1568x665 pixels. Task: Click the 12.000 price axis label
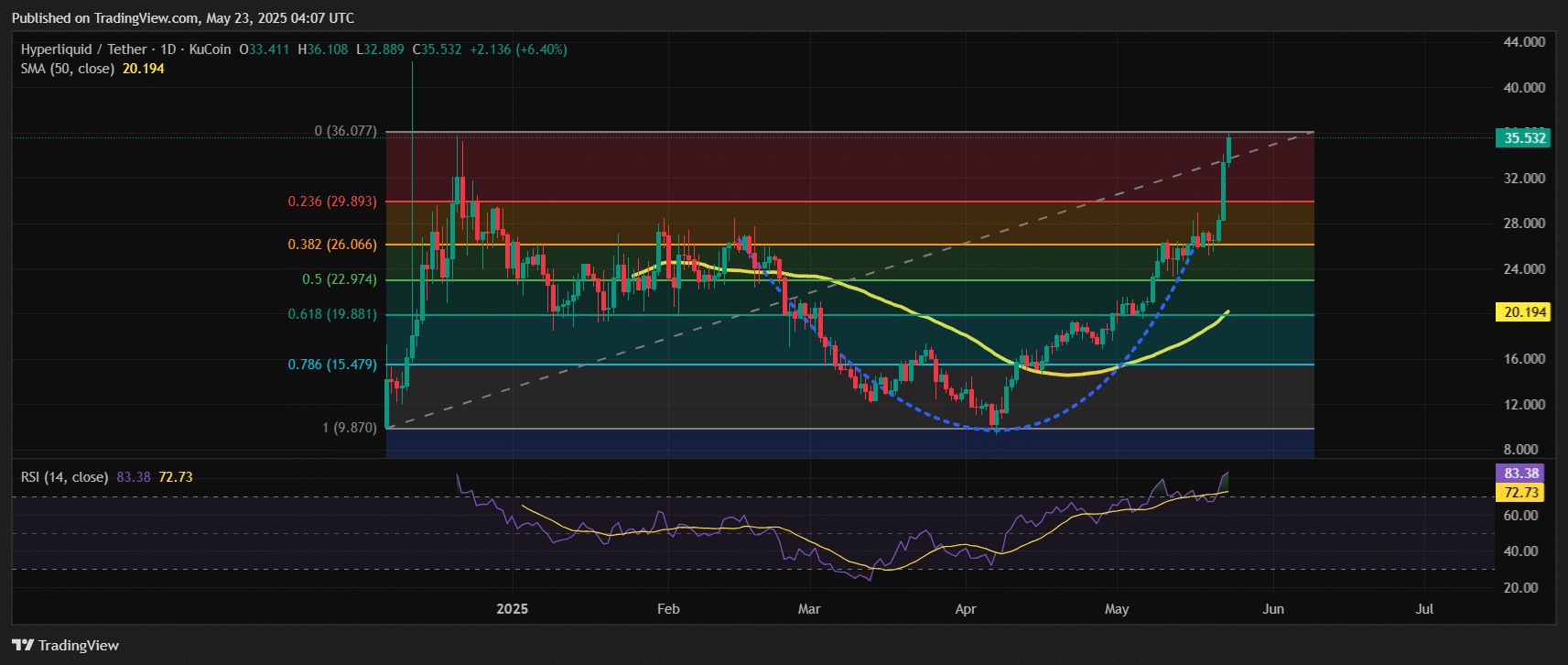1524,405
